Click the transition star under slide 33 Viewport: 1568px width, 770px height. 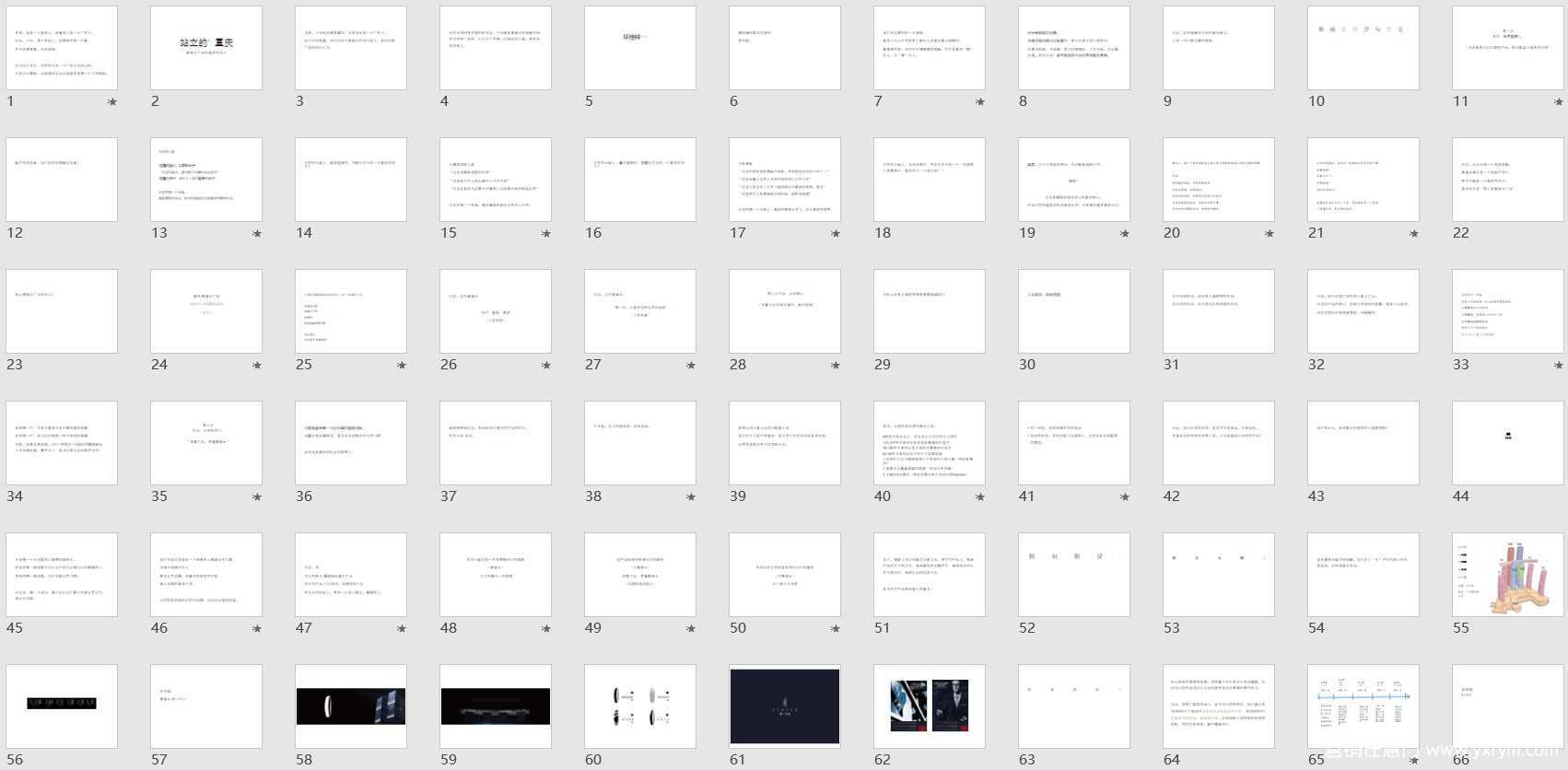[1559, 366]
